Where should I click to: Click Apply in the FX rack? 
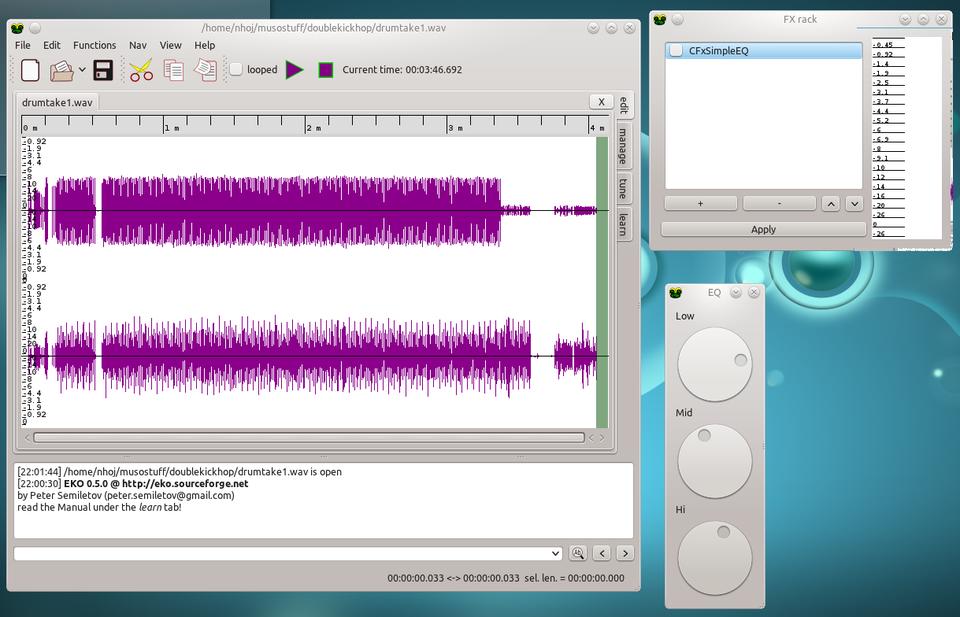pos(763,229)
